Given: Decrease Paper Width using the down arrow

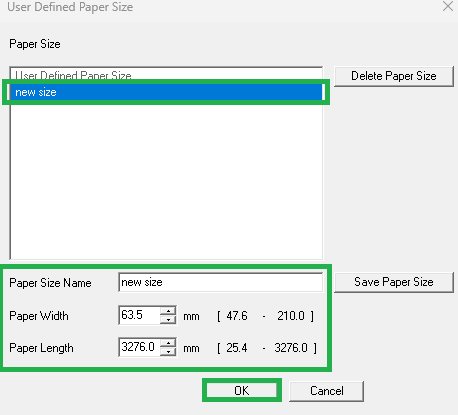Looking at the screenshot, I should point(168,320).
